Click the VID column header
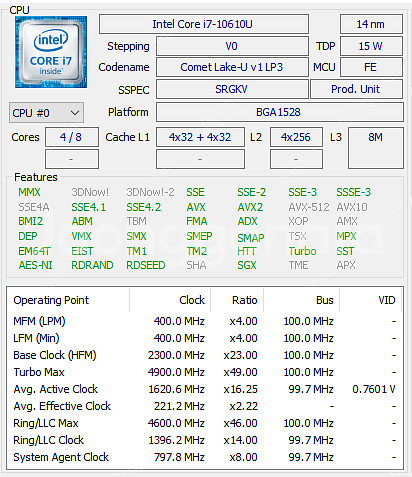This screenshot has height=477, width=412. pos(371,300)
